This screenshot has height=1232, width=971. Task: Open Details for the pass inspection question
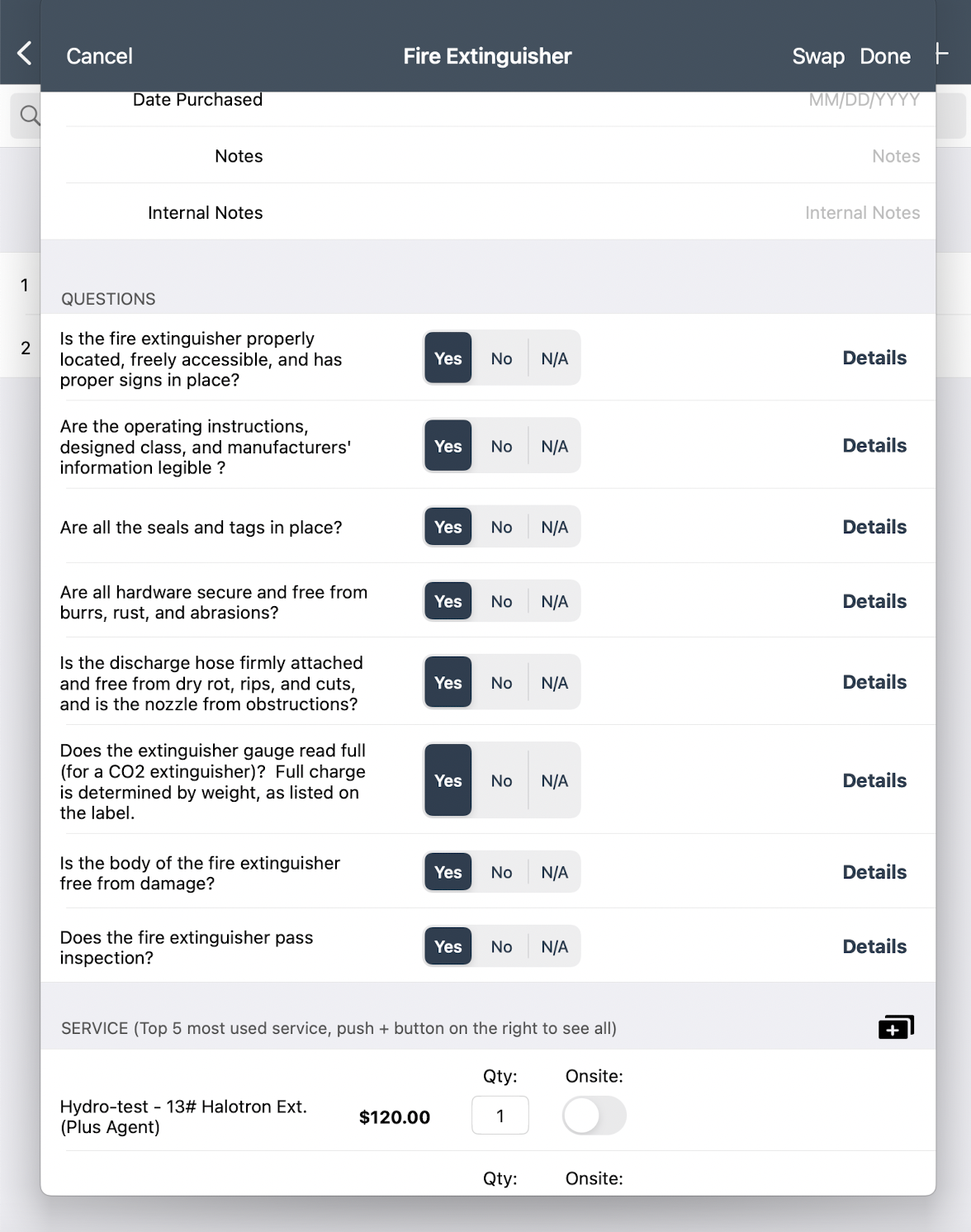(x=874, y=946)
